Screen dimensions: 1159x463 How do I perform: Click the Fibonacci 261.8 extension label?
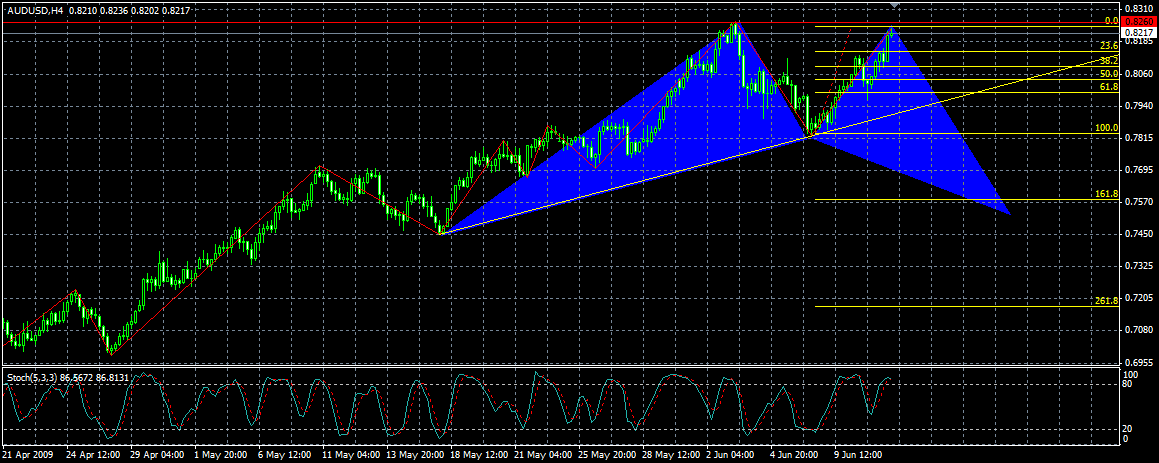pyautogui.click(x=1106, y=300)
